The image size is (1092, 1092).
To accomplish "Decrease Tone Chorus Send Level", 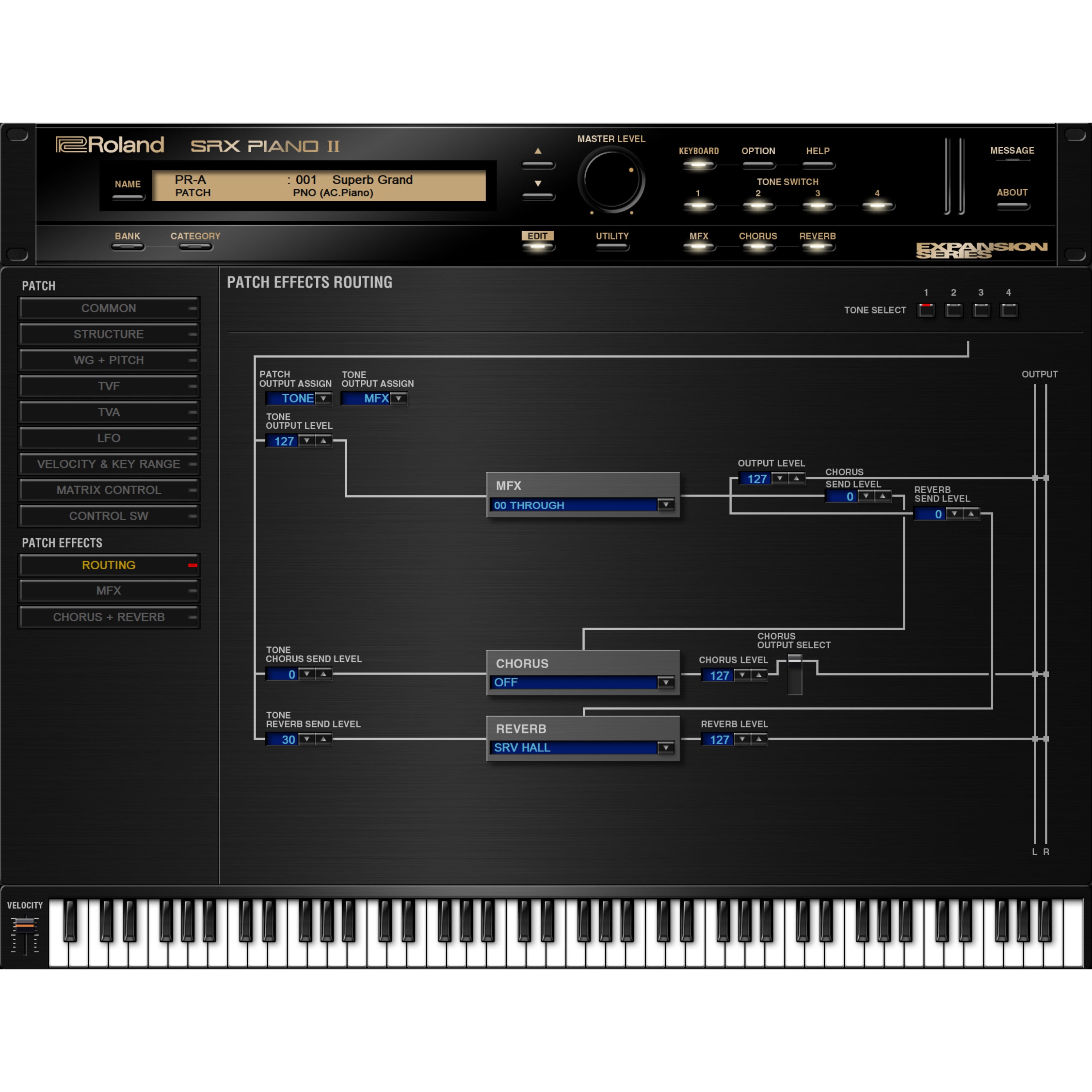I will (x=306, y=674).
